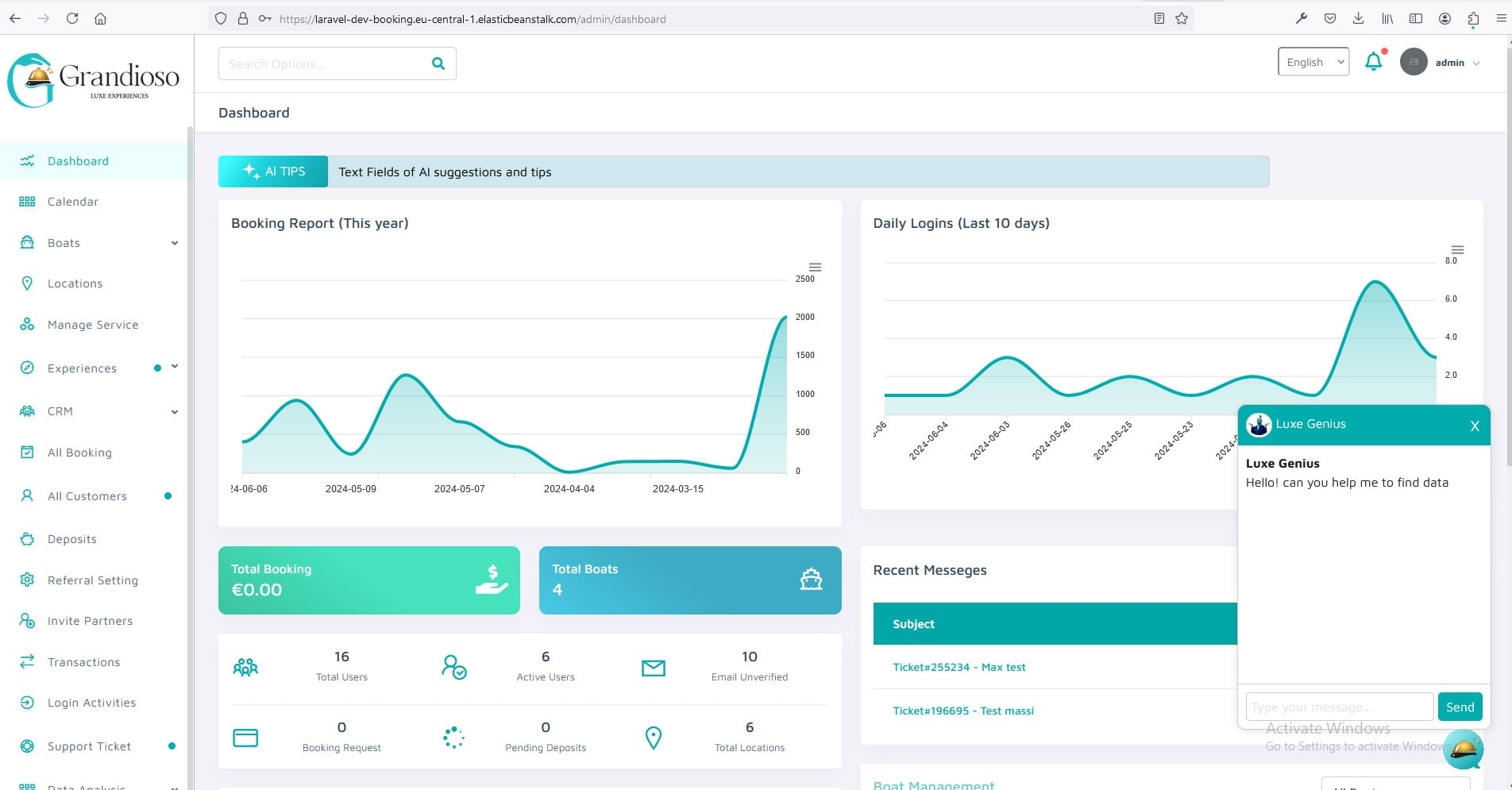Expand the Boats sidebar submenu

174,243
